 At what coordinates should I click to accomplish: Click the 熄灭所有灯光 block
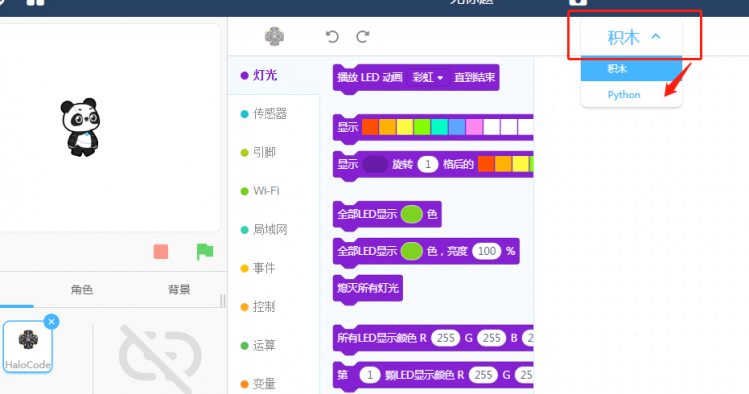(368, 288)
